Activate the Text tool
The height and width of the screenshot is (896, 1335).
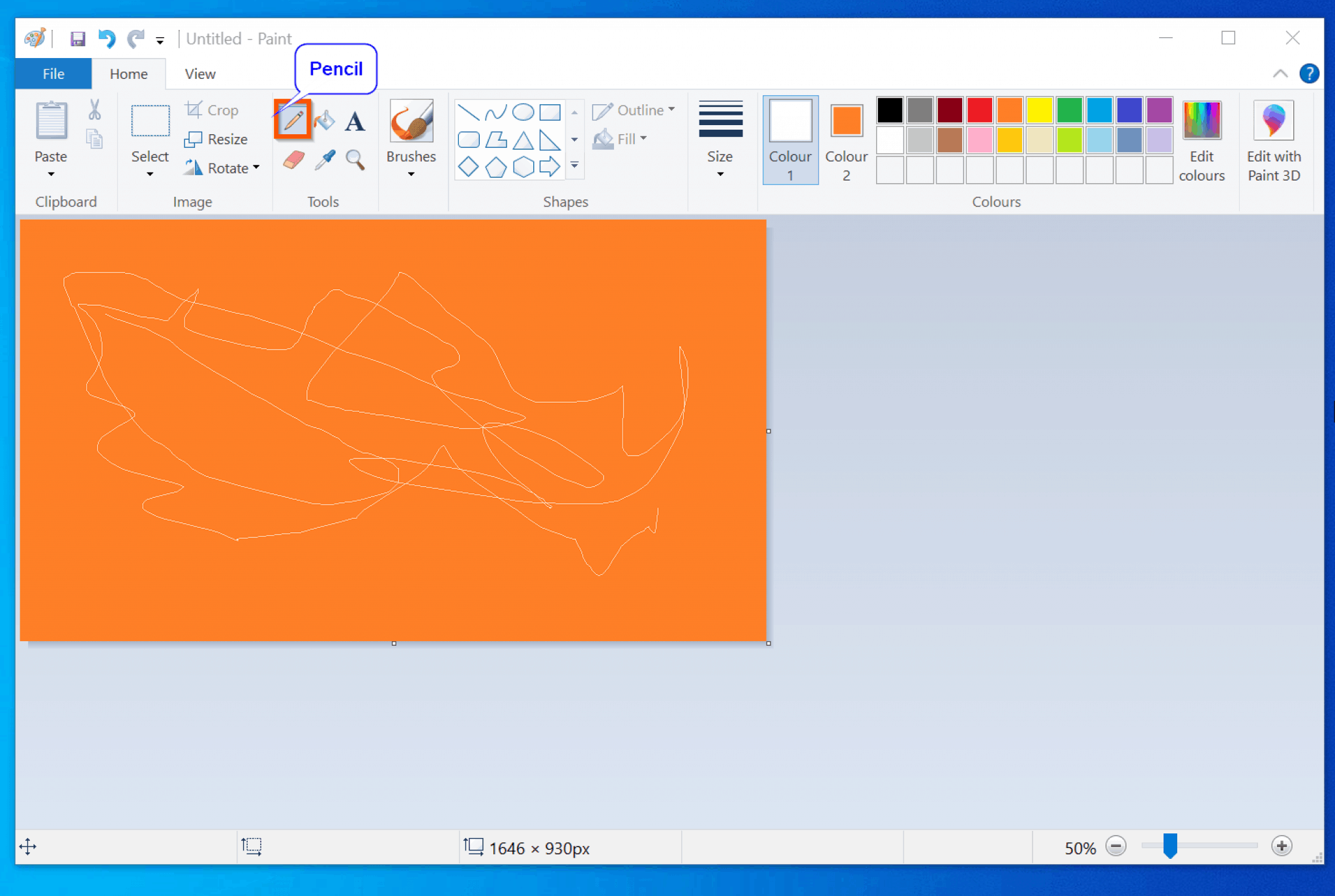355,121
